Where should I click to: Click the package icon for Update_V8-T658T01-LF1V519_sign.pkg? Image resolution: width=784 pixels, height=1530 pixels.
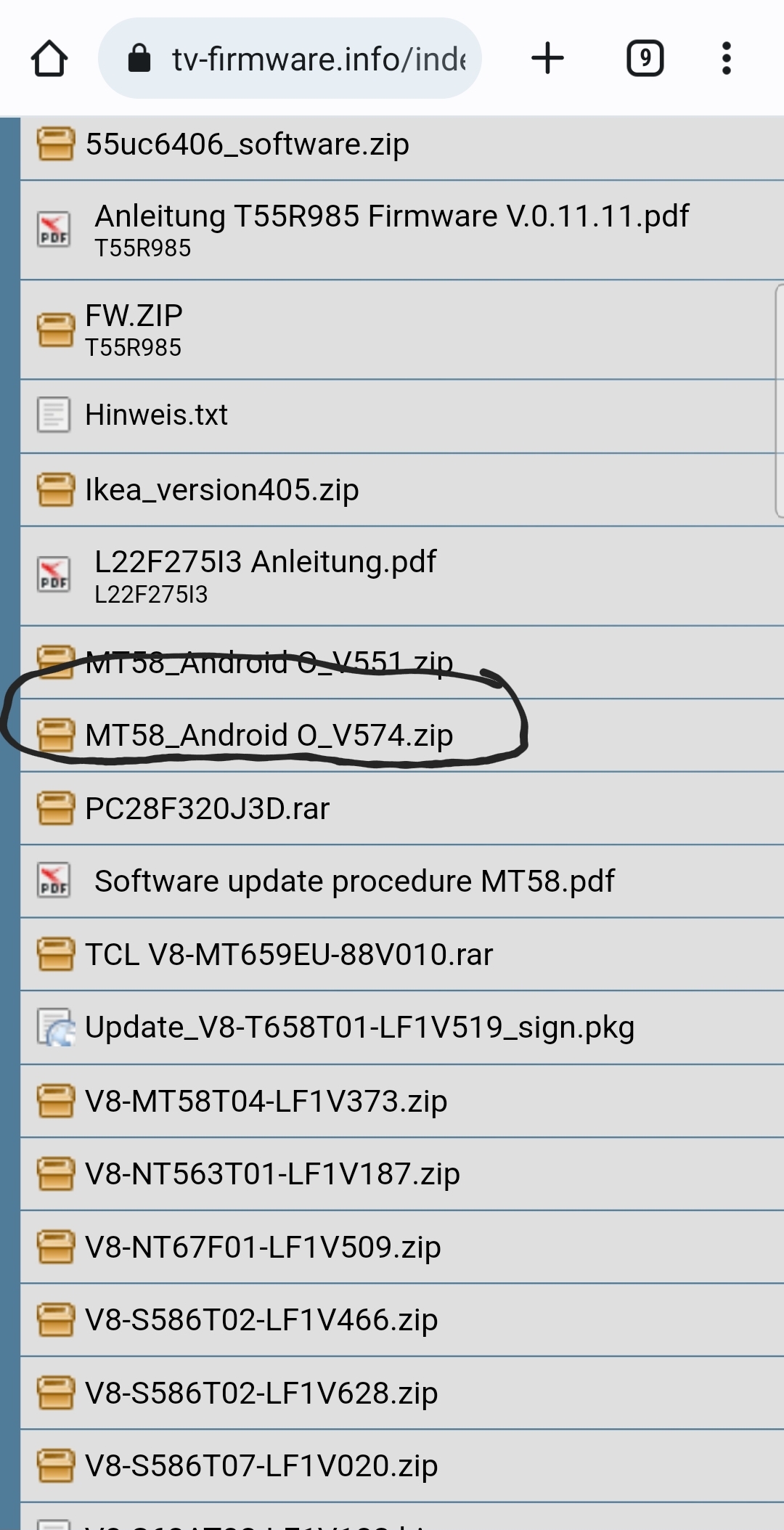coord(56,1028)
